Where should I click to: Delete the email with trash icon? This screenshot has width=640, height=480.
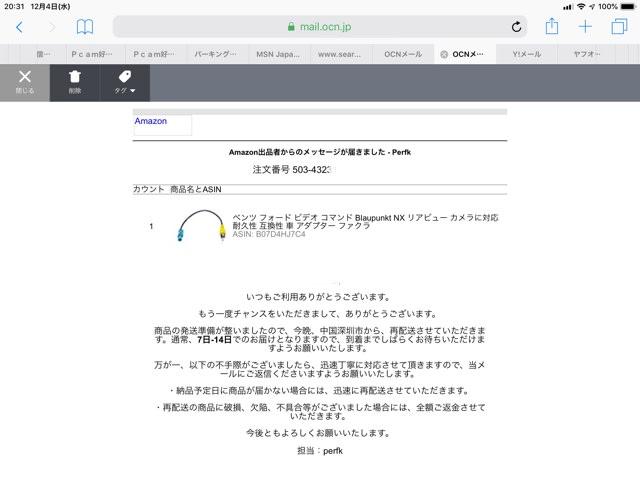pyautogui.click(x=75, y=82)
